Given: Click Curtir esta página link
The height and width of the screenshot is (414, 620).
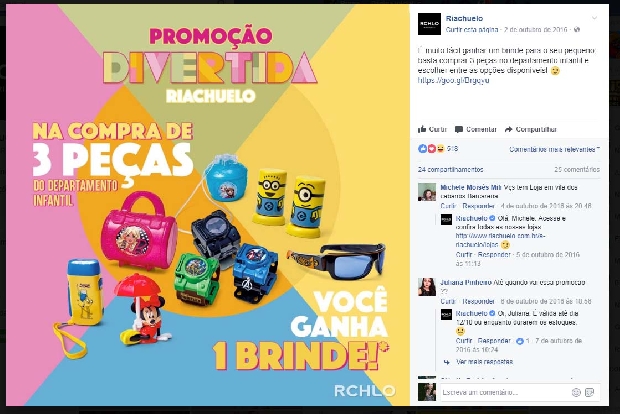Looking at the screenshot, I should point(472,30).
